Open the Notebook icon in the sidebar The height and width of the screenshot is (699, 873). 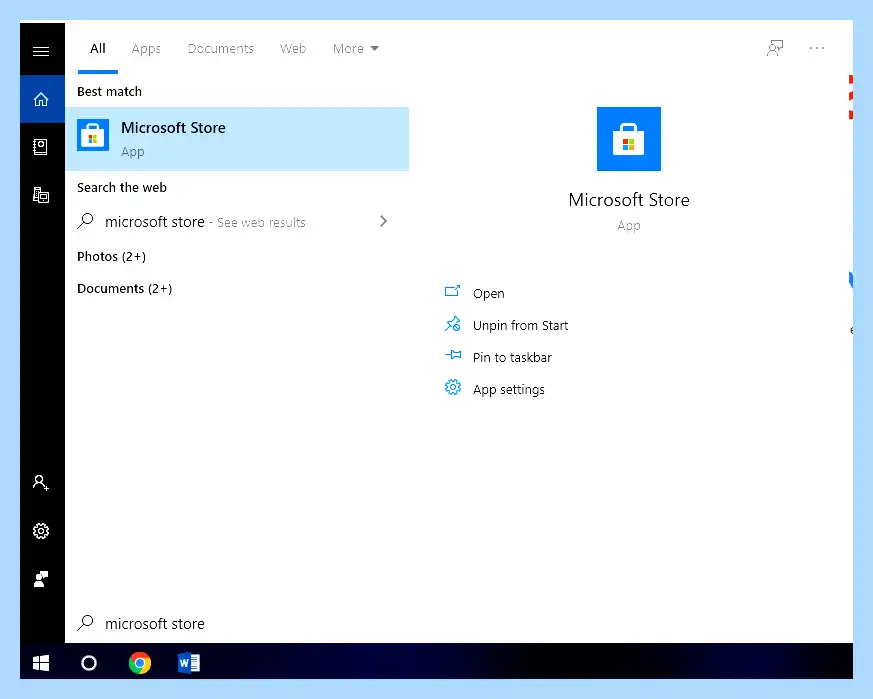(41, 147)
